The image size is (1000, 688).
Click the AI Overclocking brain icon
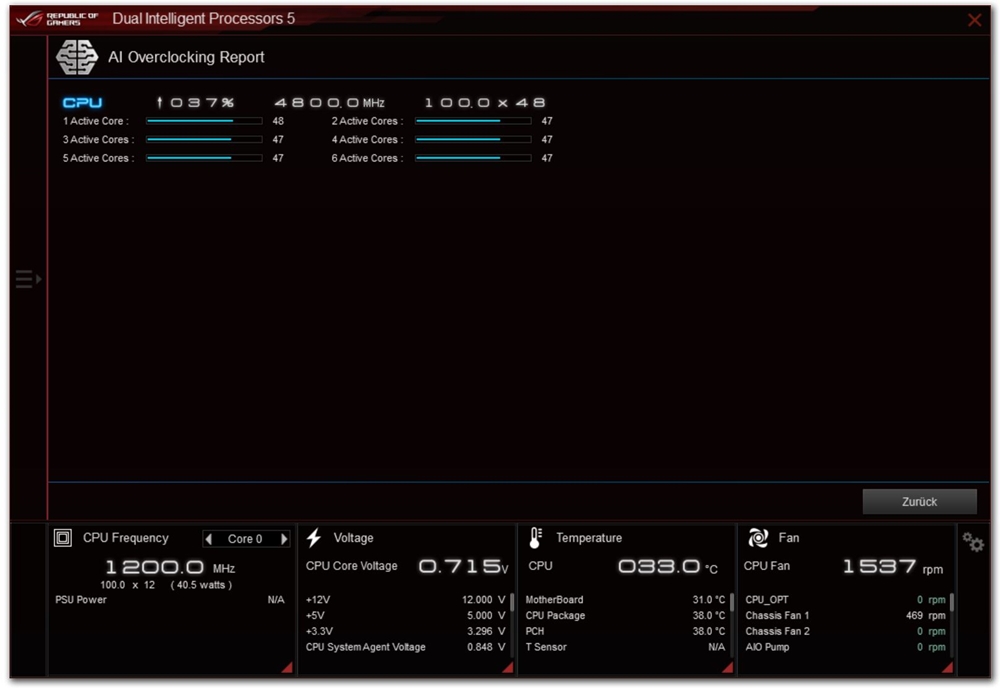77,57
